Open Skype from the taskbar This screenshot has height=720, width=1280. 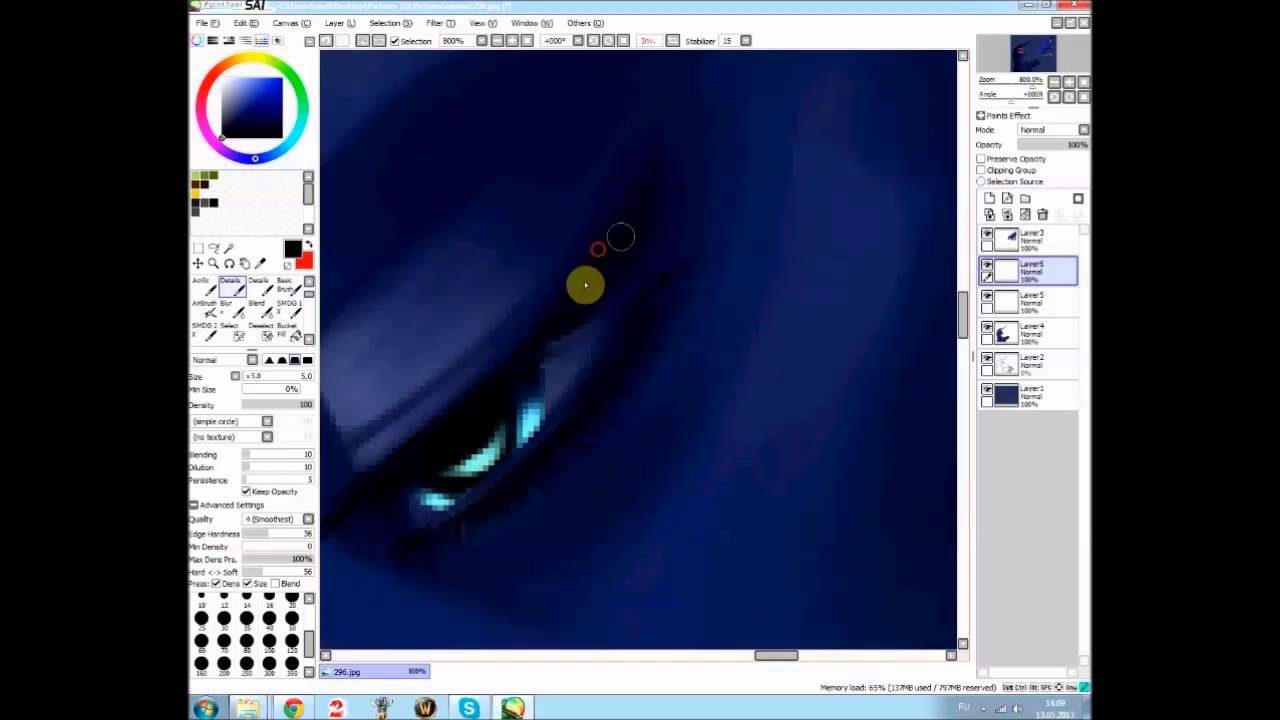[x=469, y=708]
